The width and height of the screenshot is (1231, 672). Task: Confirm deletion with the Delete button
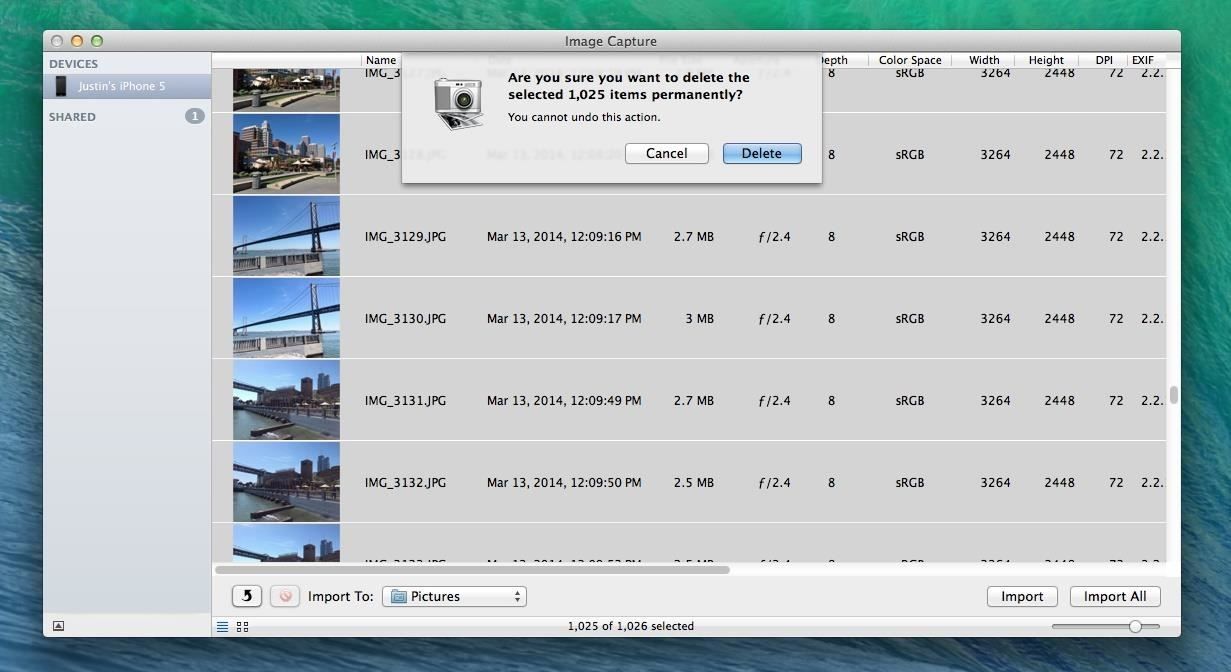click(x=761, y=153)
